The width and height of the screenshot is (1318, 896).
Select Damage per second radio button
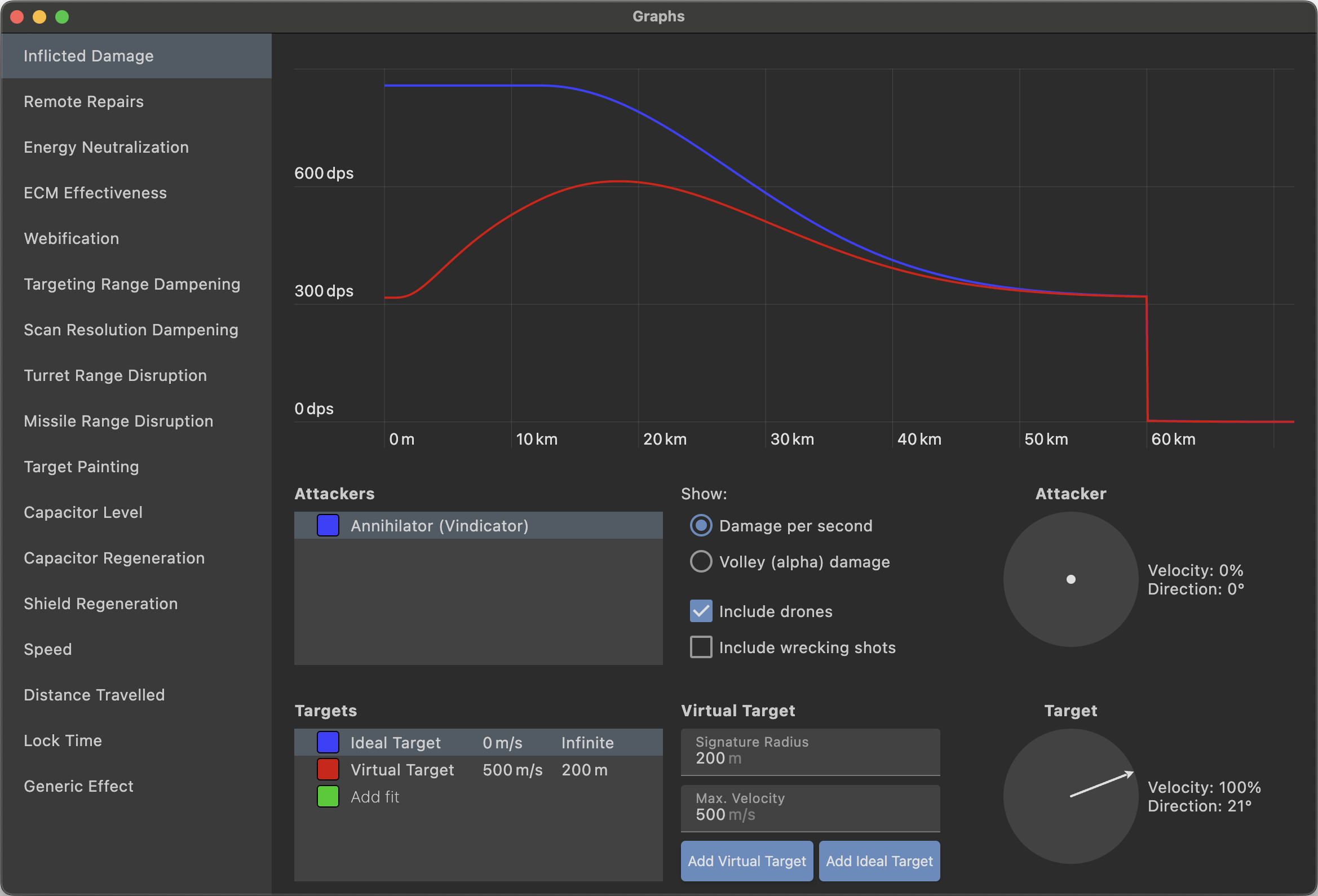[x=701, y=525]
